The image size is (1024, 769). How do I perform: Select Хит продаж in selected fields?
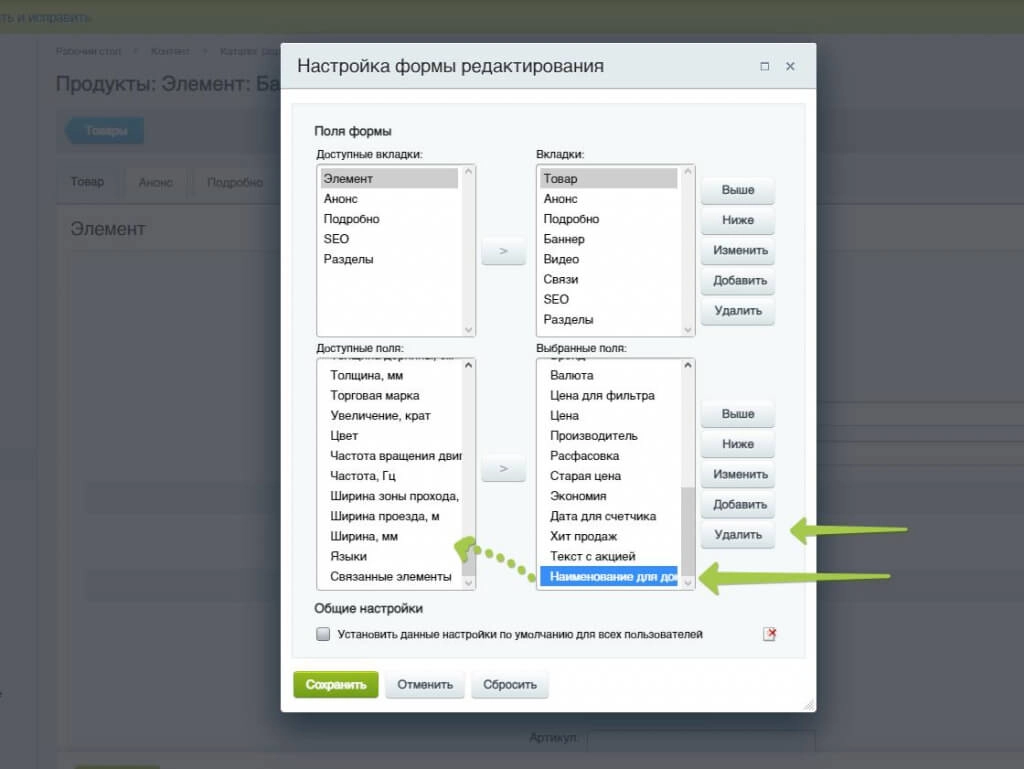(609, 537)
